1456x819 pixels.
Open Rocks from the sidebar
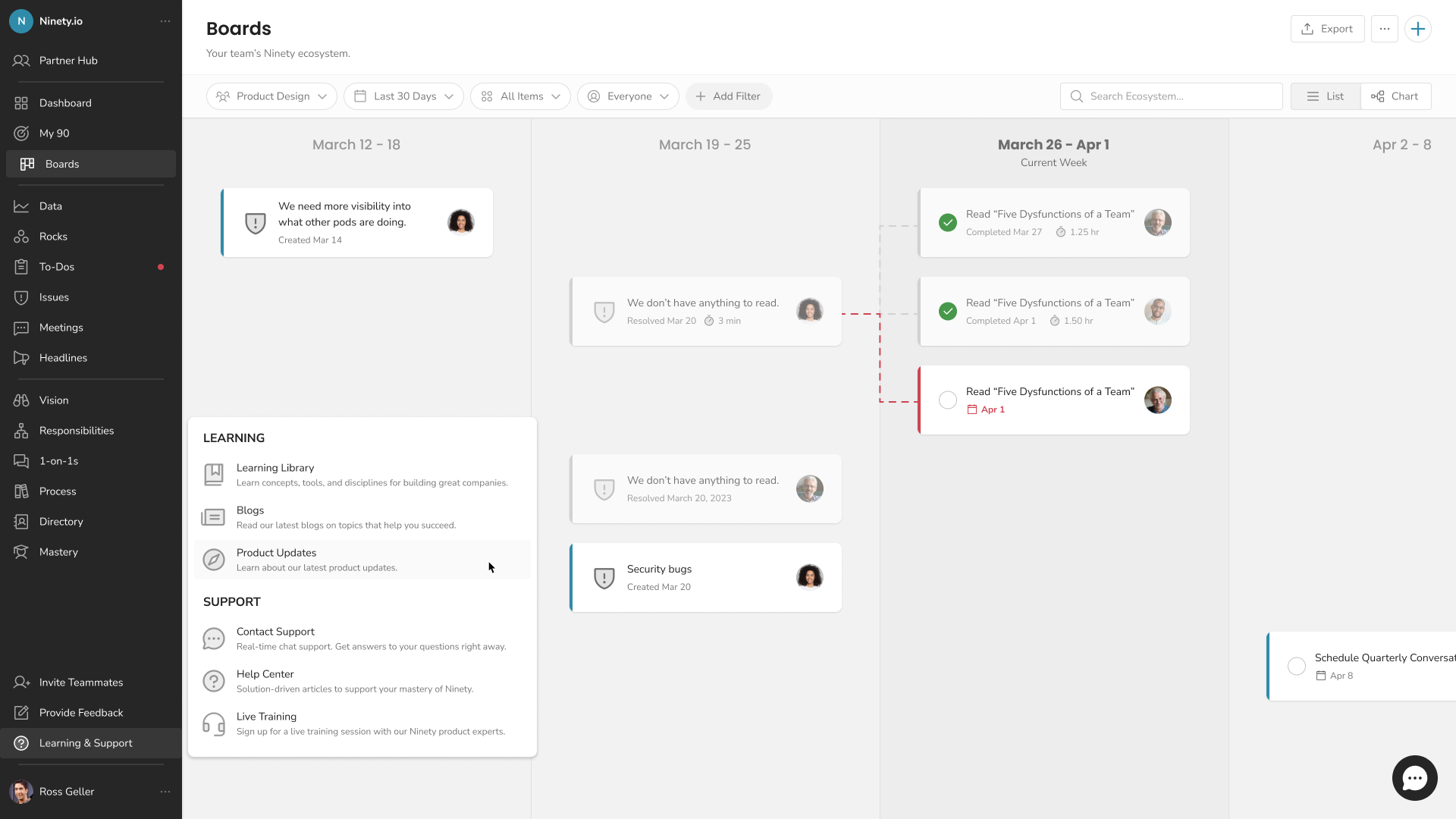[x=53, y=237]
